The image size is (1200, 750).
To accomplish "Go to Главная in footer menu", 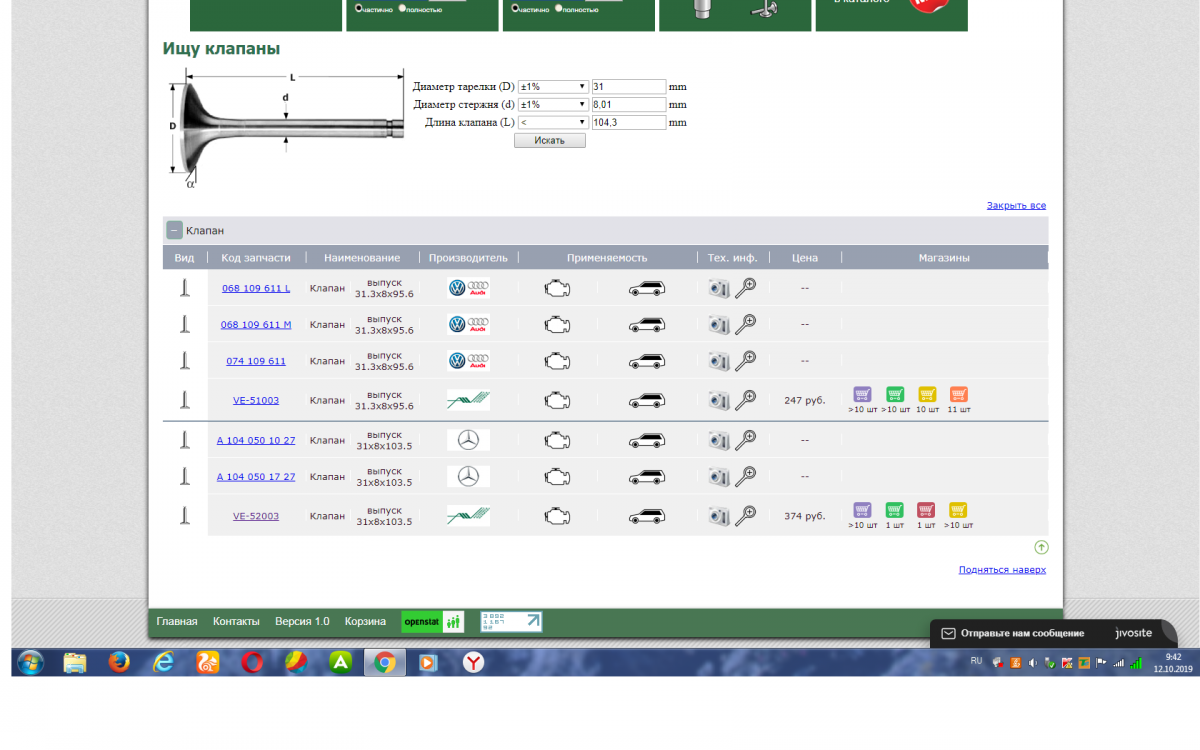I will tap(177, 621).
